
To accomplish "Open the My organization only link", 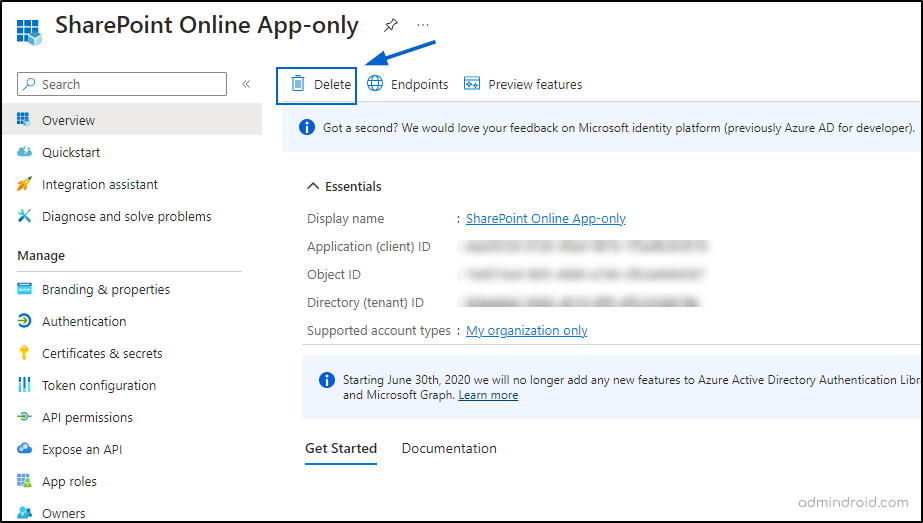I will coord(526,330).
